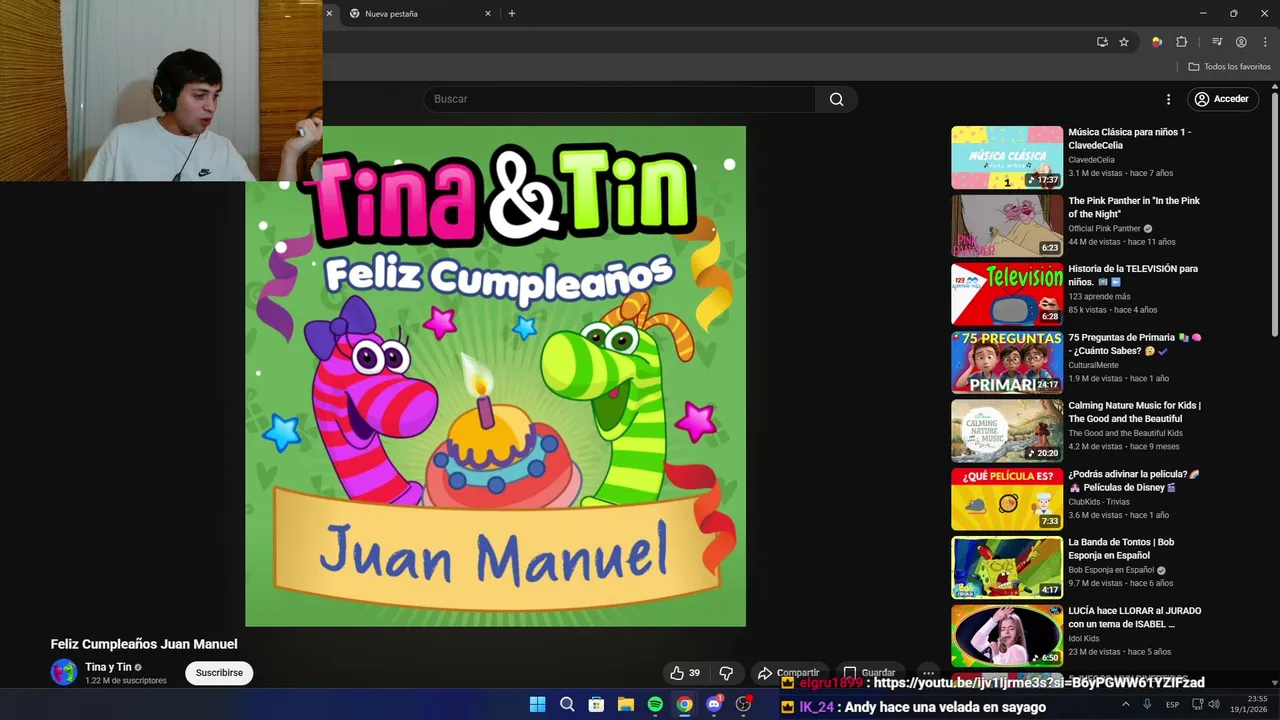The image size is (1280, 720).
Task: Open La Banda de Tontos thumbnail
Action: point(1007,567)
